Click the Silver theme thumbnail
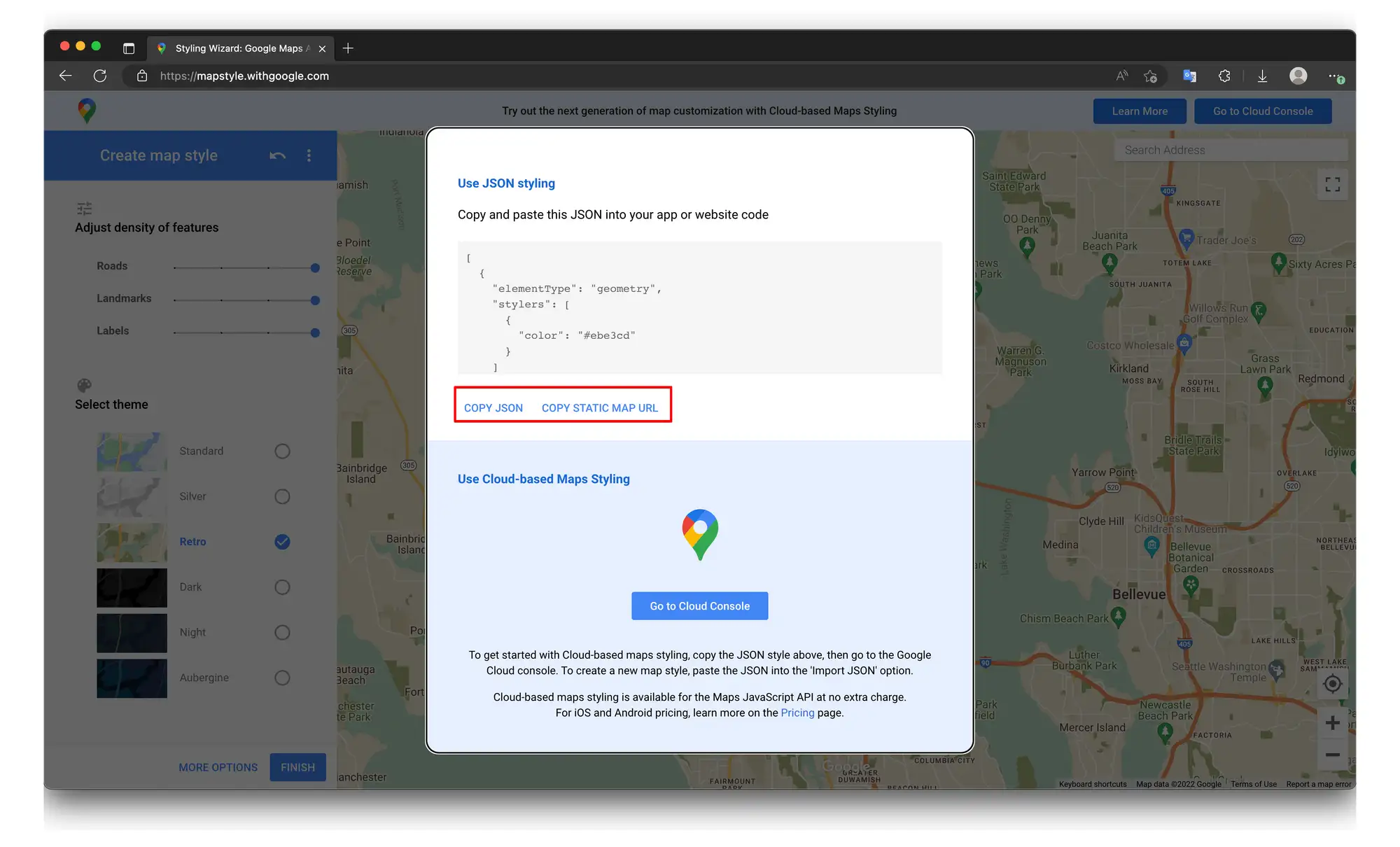The width and height of the screenshot is (1400, 847). (x=132, y=497)
